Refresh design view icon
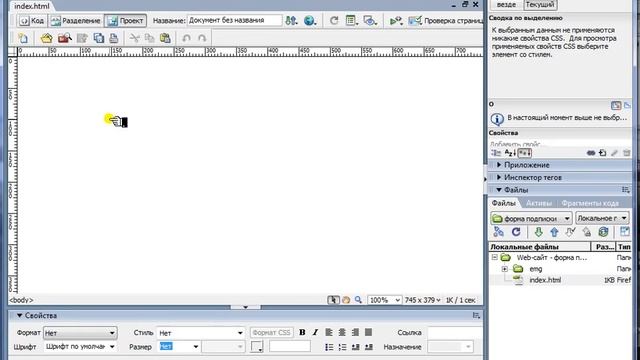Image resolution: width=640 pixels, height=360 pixels. [x=334, y=20]
